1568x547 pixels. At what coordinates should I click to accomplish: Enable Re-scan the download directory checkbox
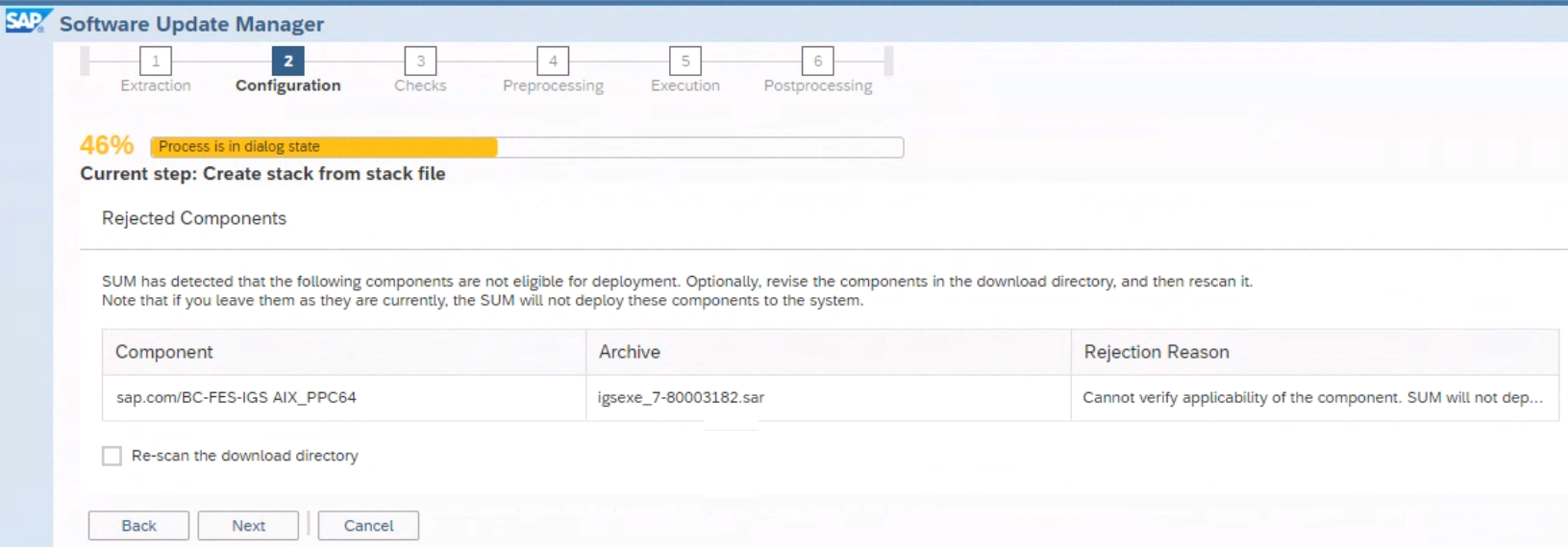(112, 456)
